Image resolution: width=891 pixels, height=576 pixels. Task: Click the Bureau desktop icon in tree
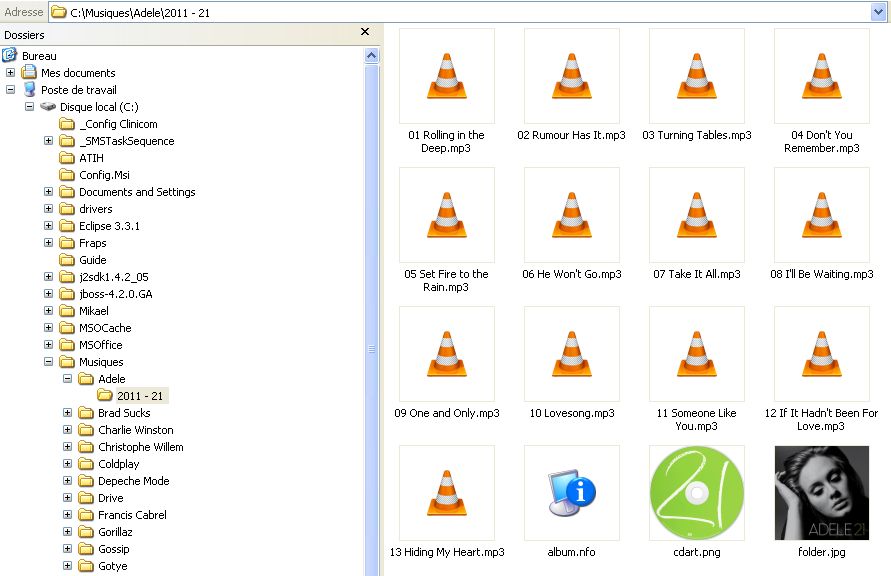[10, 55]
